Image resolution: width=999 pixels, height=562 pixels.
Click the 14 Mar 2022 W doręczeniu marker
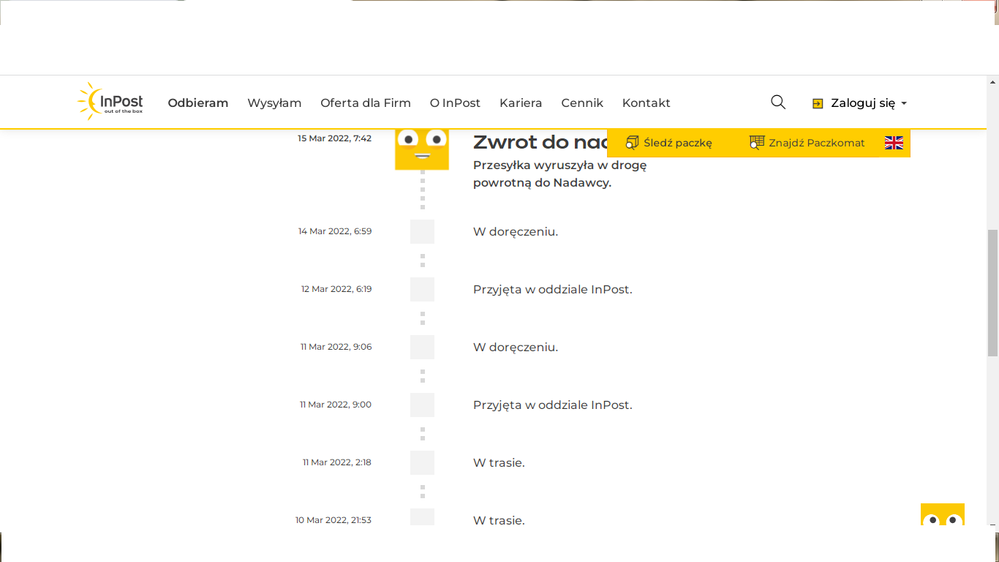pyautogui.click(x=422, y=232)
